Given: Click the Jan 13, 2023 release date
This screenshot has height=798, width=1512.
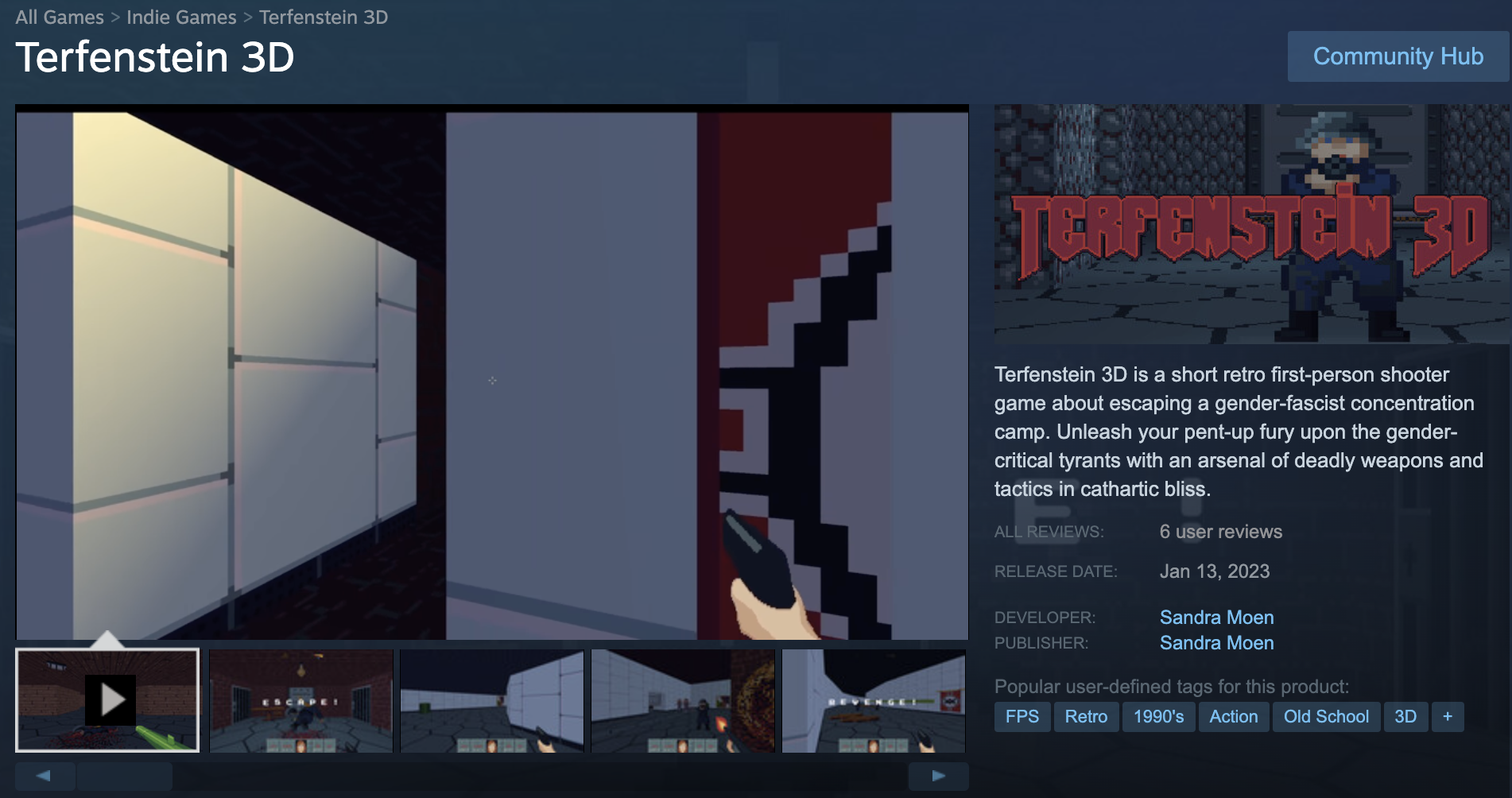Looking at the screenshot, I should tap(1215, 571).
